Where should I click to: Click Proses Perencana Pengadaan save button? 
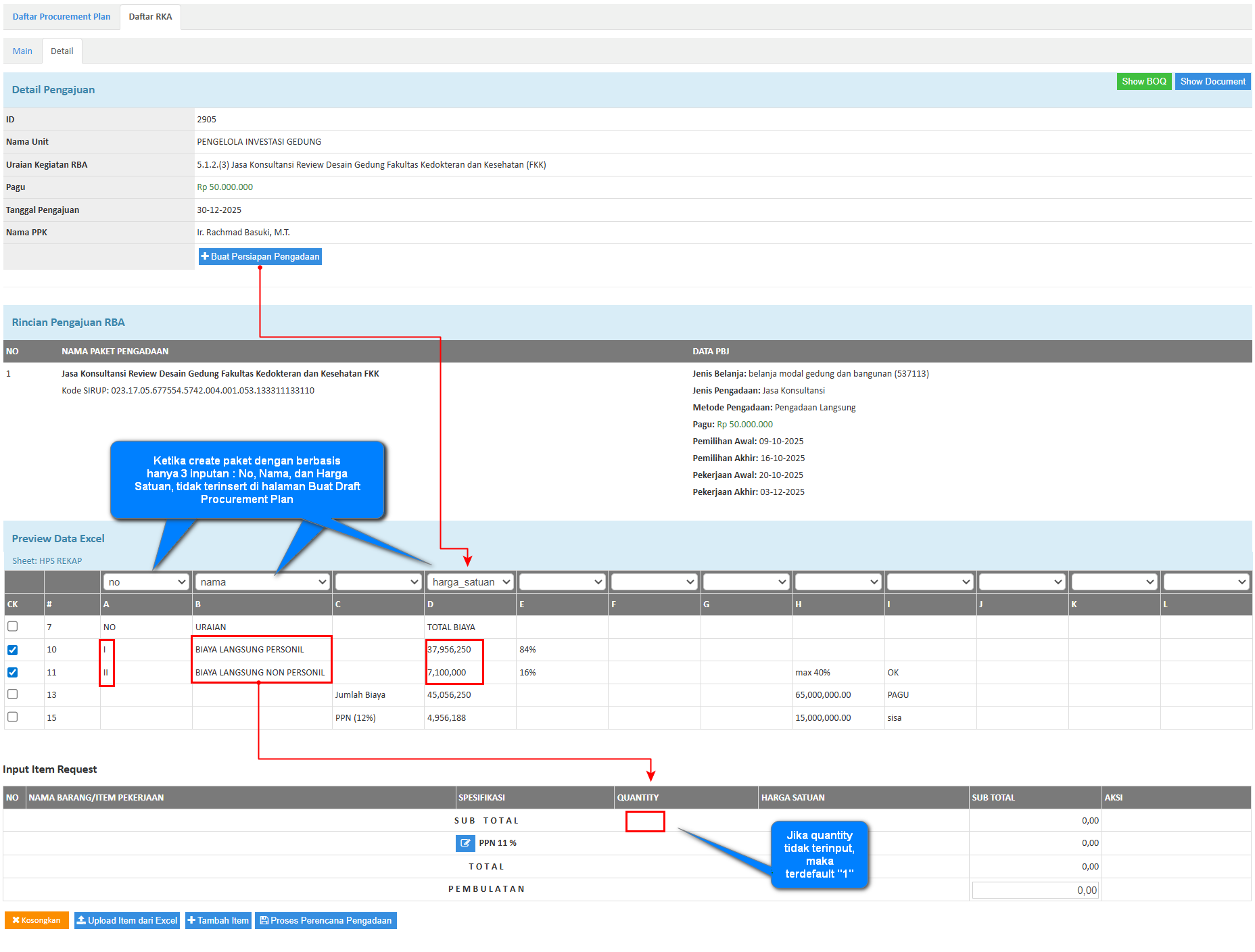tap(325, 920)
